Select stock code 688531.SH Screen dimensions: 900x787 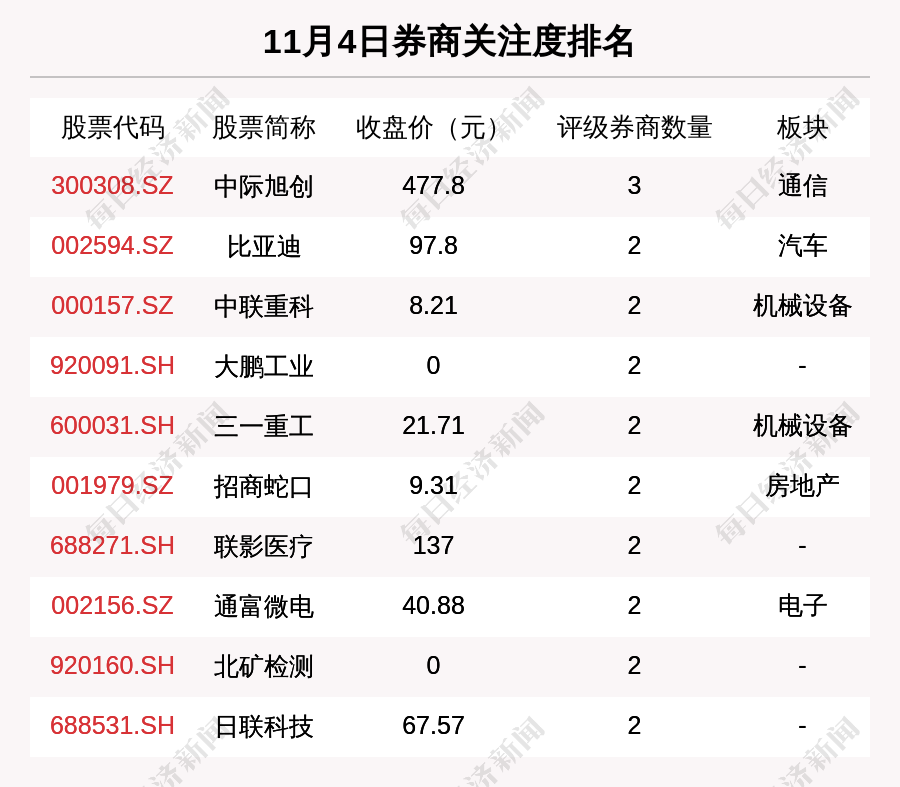click(112, 726)
